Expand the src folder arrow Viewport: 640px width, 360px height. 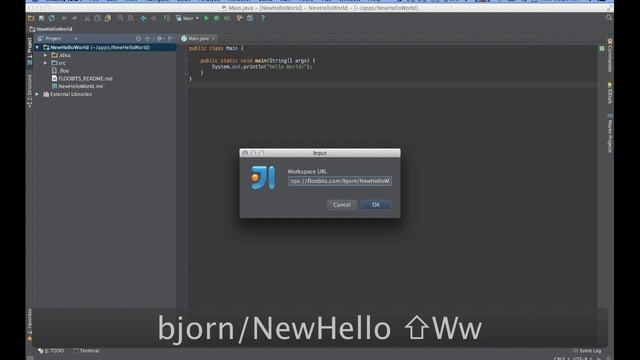click(45, 63)
